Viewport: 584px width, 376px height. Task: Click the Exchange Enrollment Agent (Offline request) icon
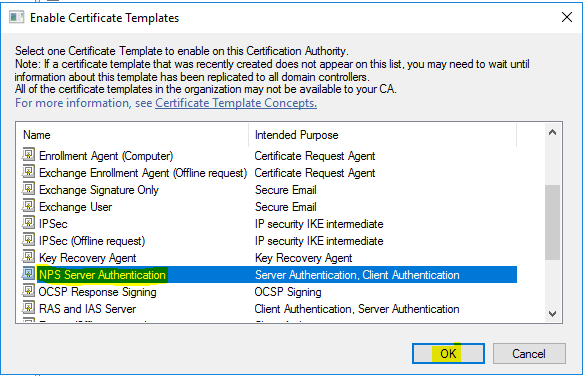point(28,172)
